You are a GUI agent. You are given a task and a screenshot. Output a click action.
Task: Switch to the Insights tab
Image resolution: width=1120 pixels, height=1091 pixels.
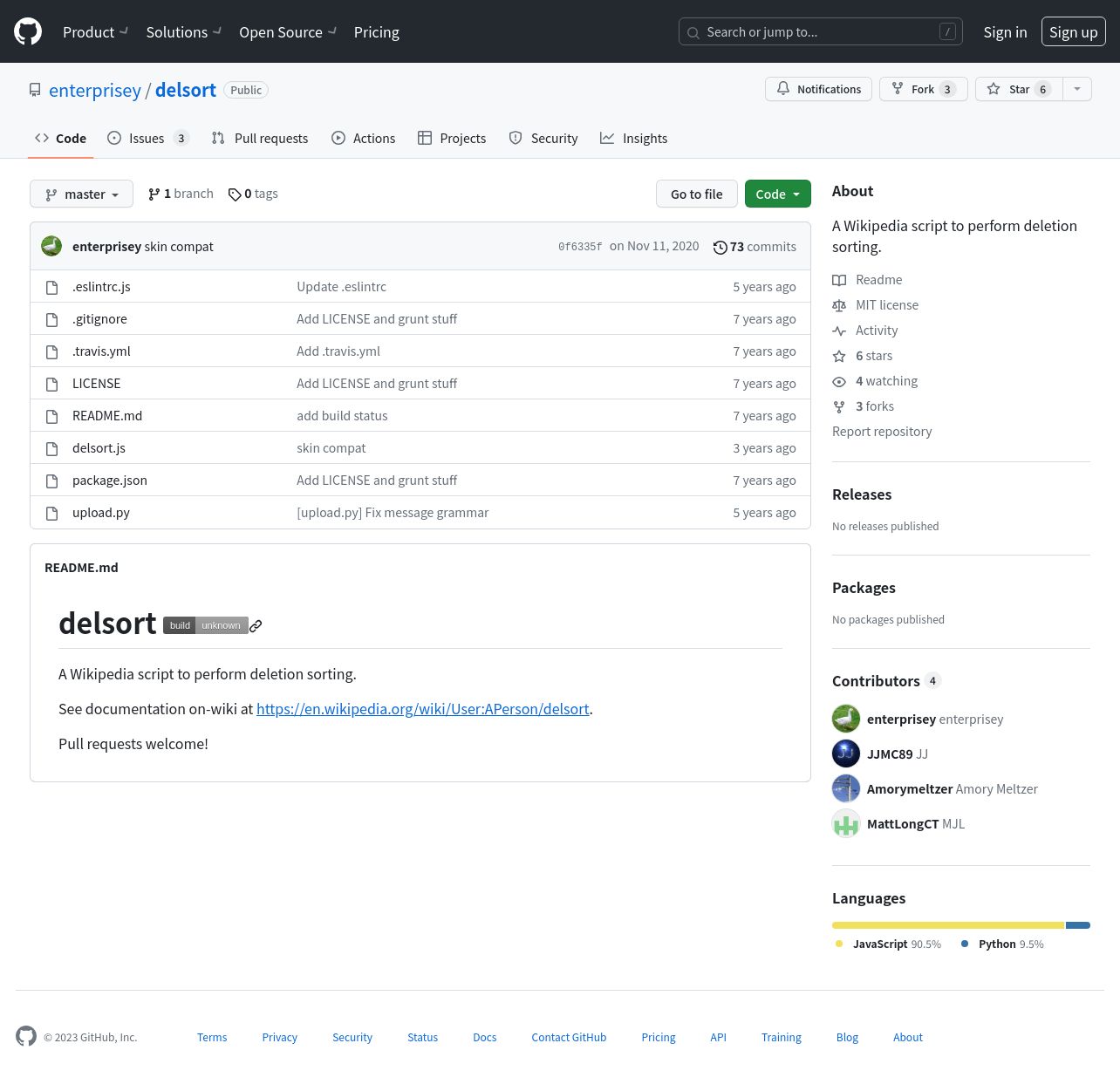click(x=634, y=138)
